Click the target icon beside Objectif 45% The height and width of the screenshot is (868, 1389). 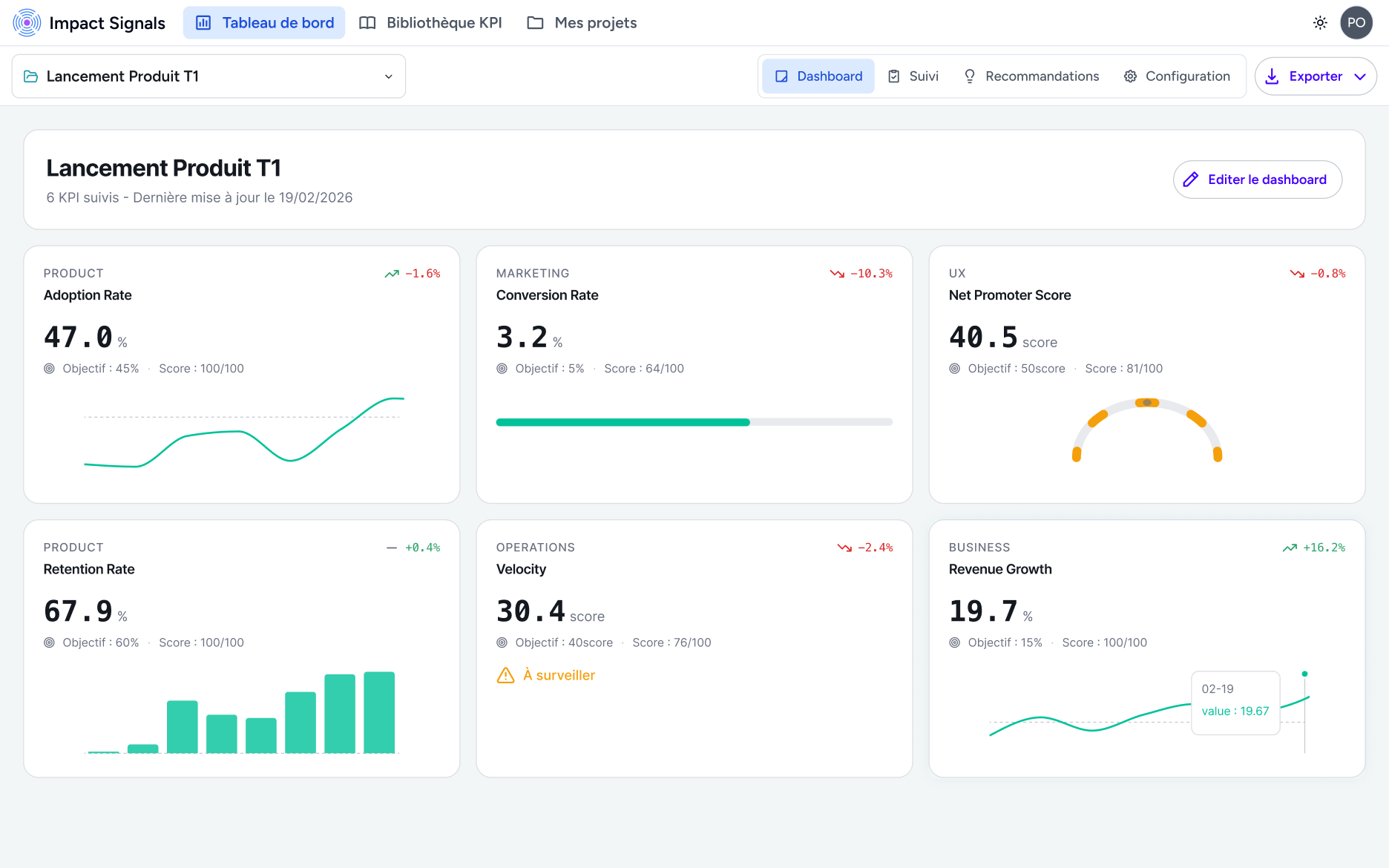pos(50,369)
